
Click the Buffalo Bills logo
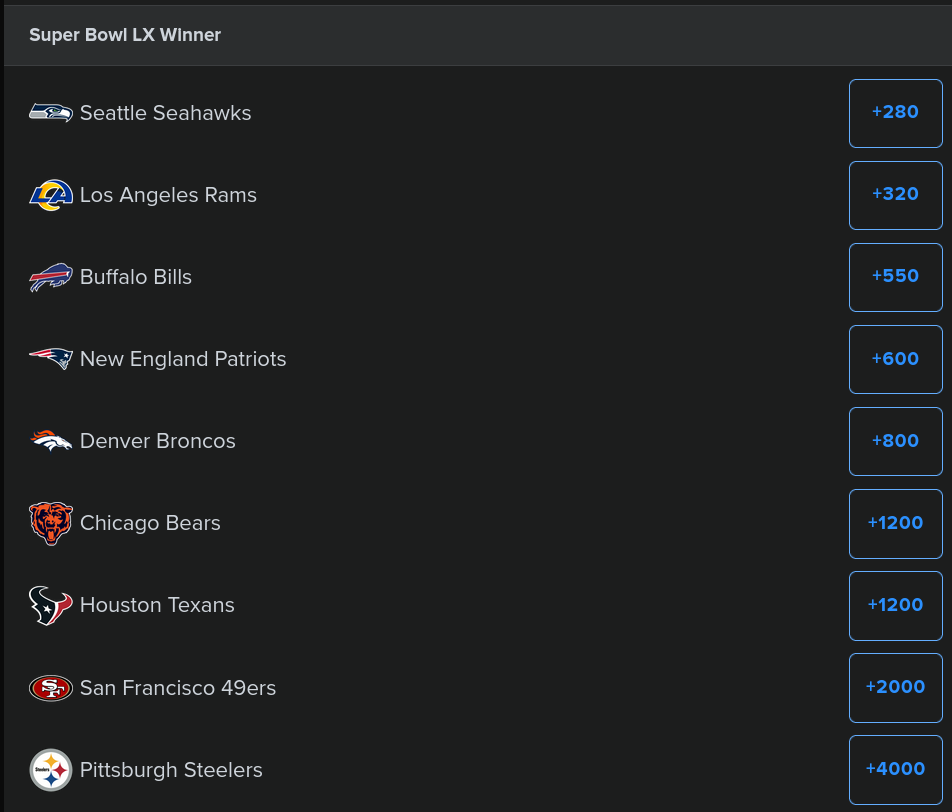click(51, 277)
